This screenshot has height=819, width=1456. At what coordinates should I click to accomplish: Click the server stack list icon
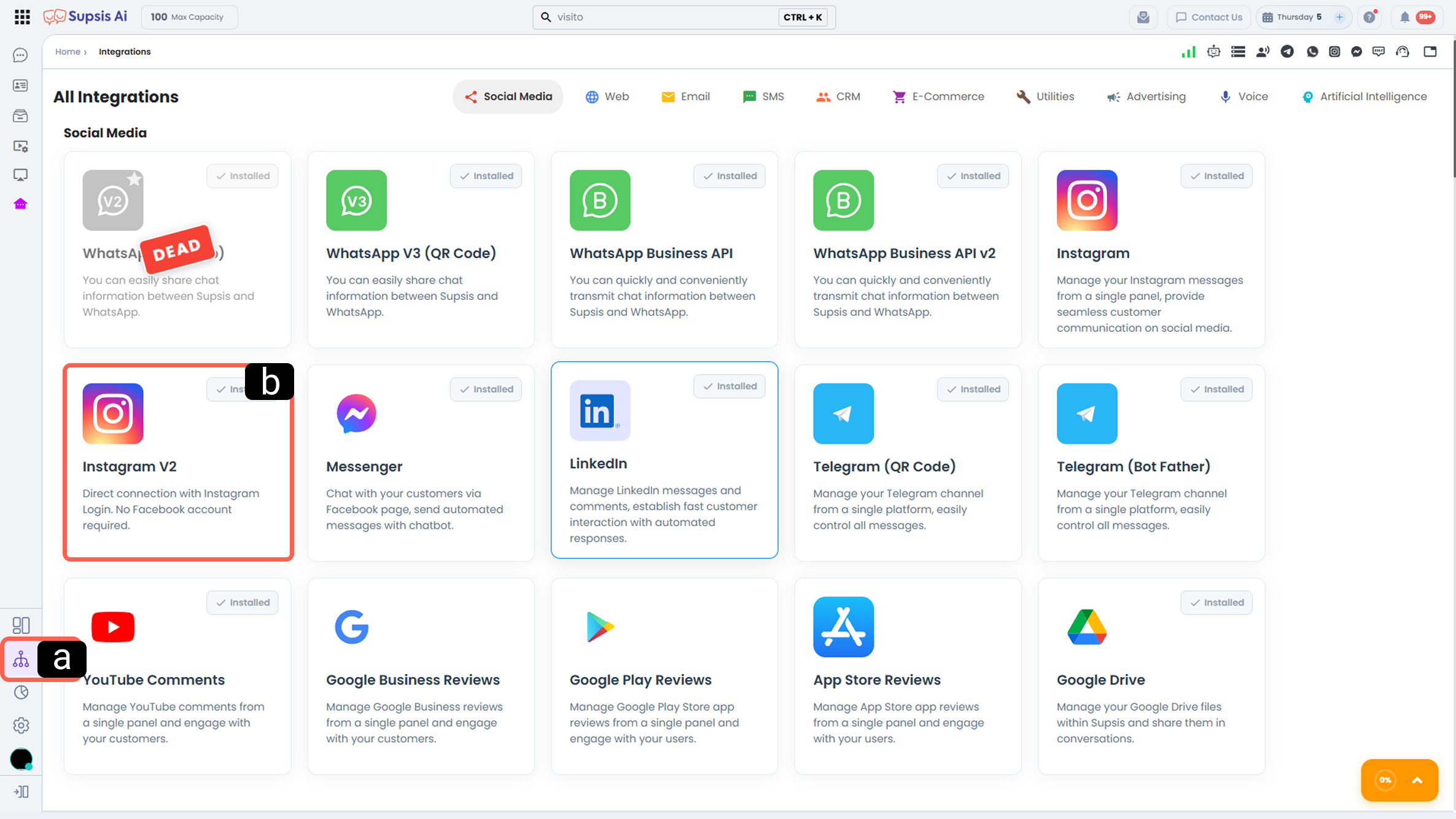click(1238, 52)
